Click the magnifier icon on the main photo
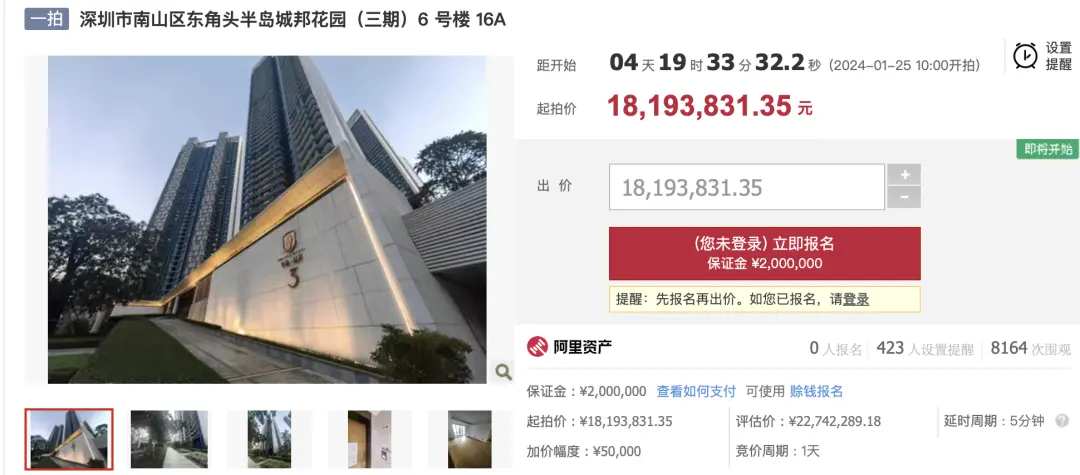Viewport: 1080px width, 475px height. [x=503, y=372]
